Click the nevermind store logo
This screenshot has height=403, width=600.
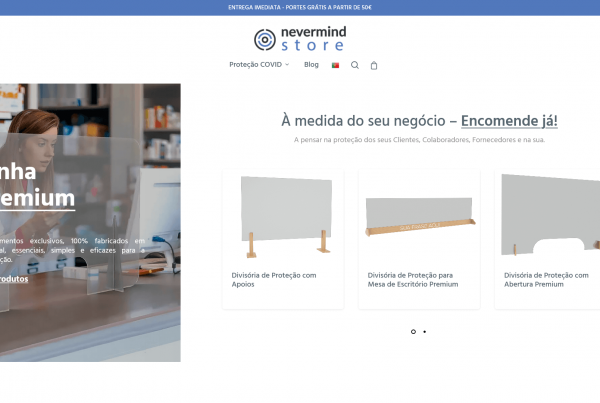pyautogui.click(x=300, y=39)
